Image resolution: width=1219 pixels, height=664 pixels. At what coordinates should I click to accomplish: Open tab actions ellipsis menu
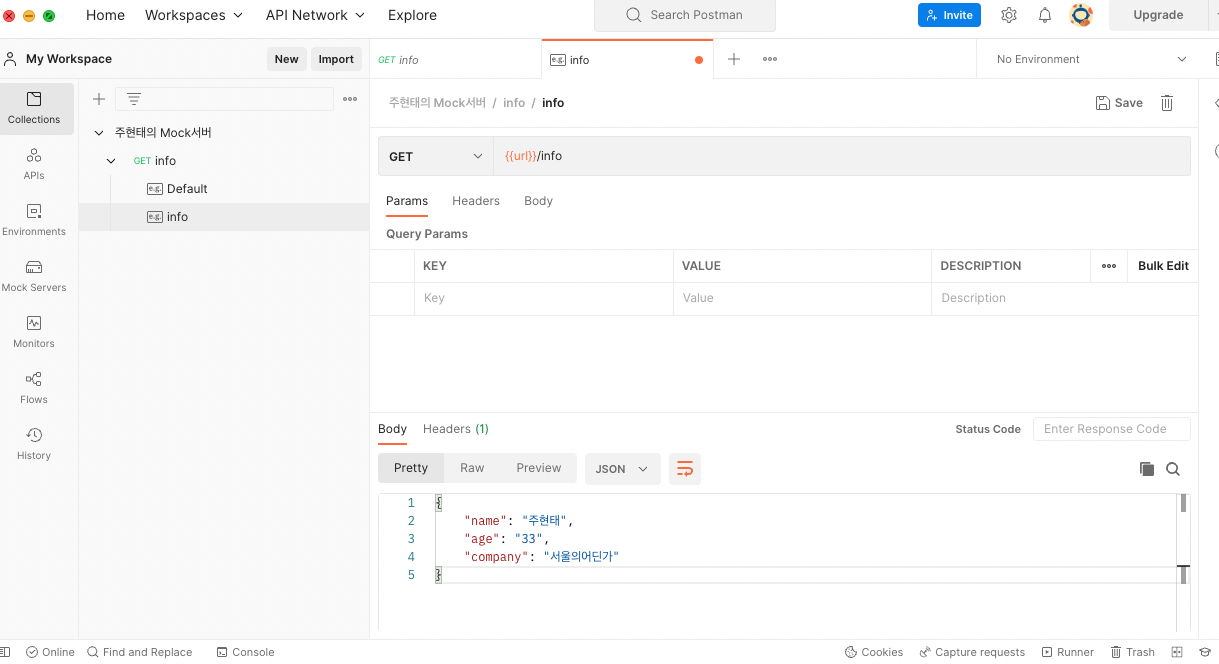point(770,59)
